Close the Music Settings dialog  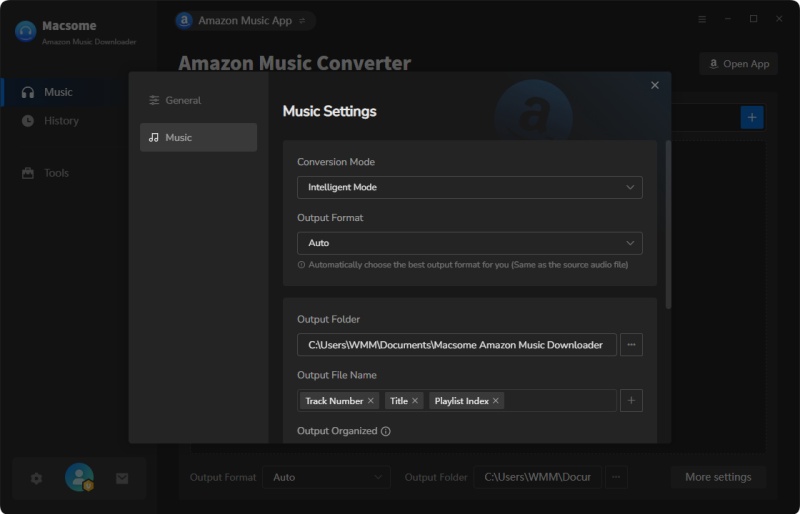tap(655, 85)
